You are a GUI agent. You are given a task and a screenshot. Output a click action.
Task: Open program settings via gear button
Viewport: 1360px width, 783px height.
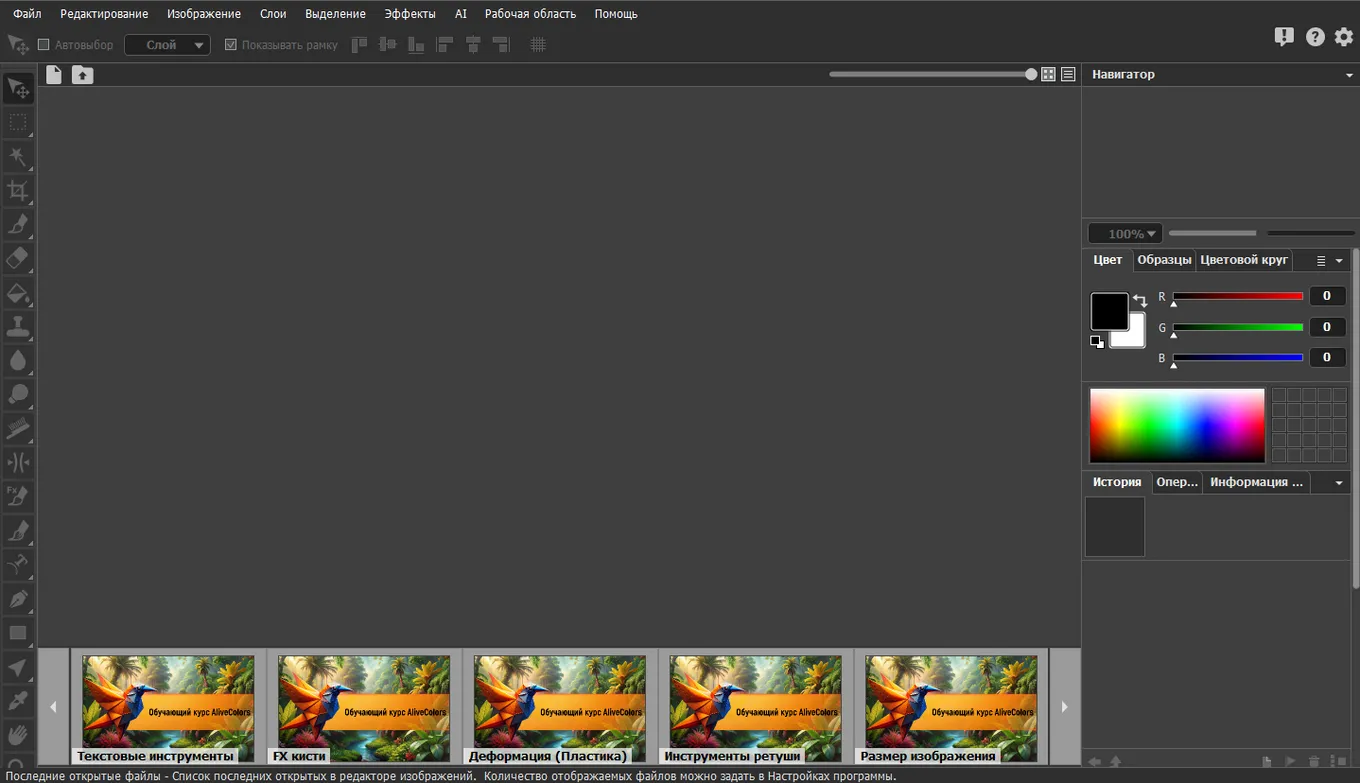(1344, 37)
